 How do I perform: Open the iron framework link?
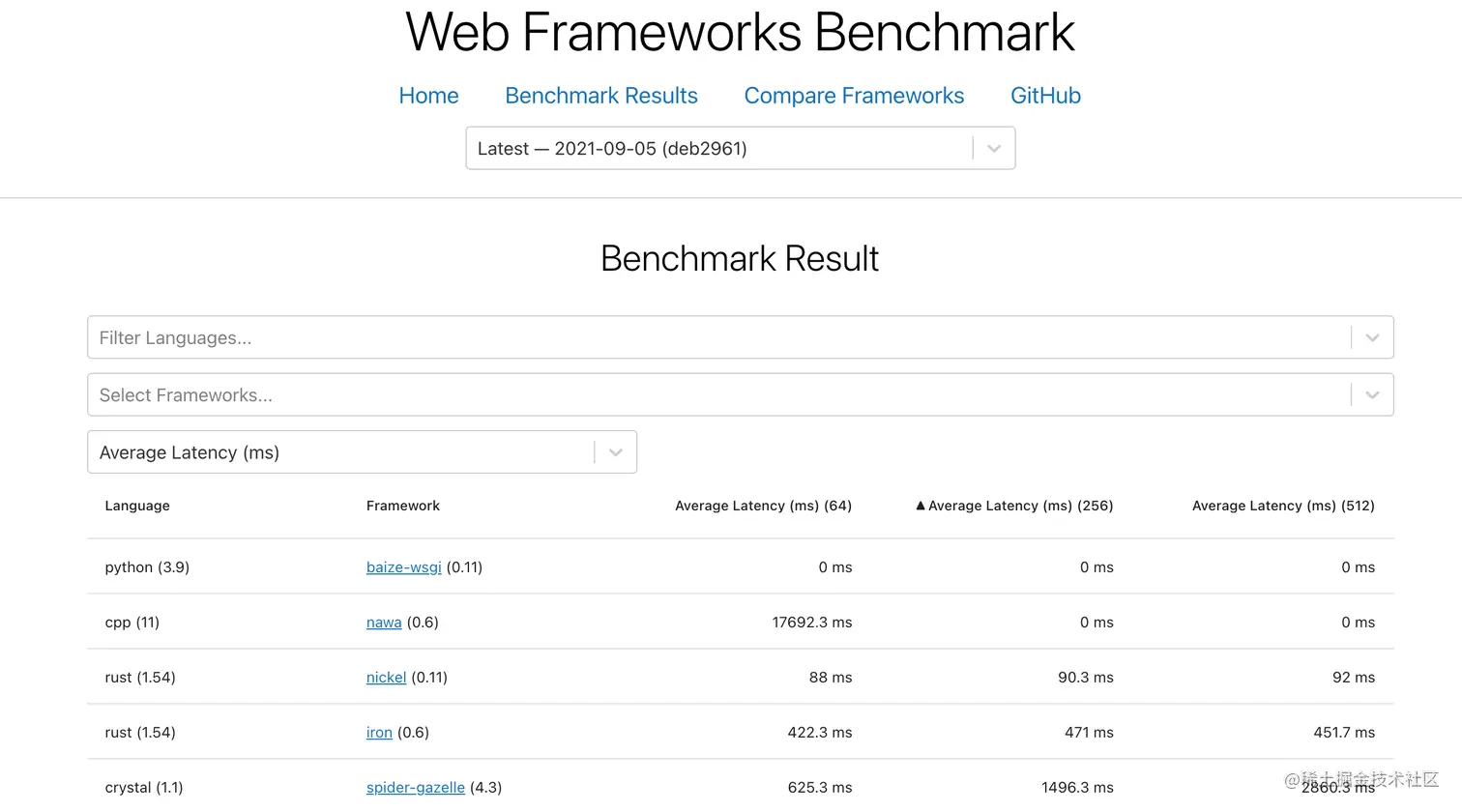click(x=379, y=733)
